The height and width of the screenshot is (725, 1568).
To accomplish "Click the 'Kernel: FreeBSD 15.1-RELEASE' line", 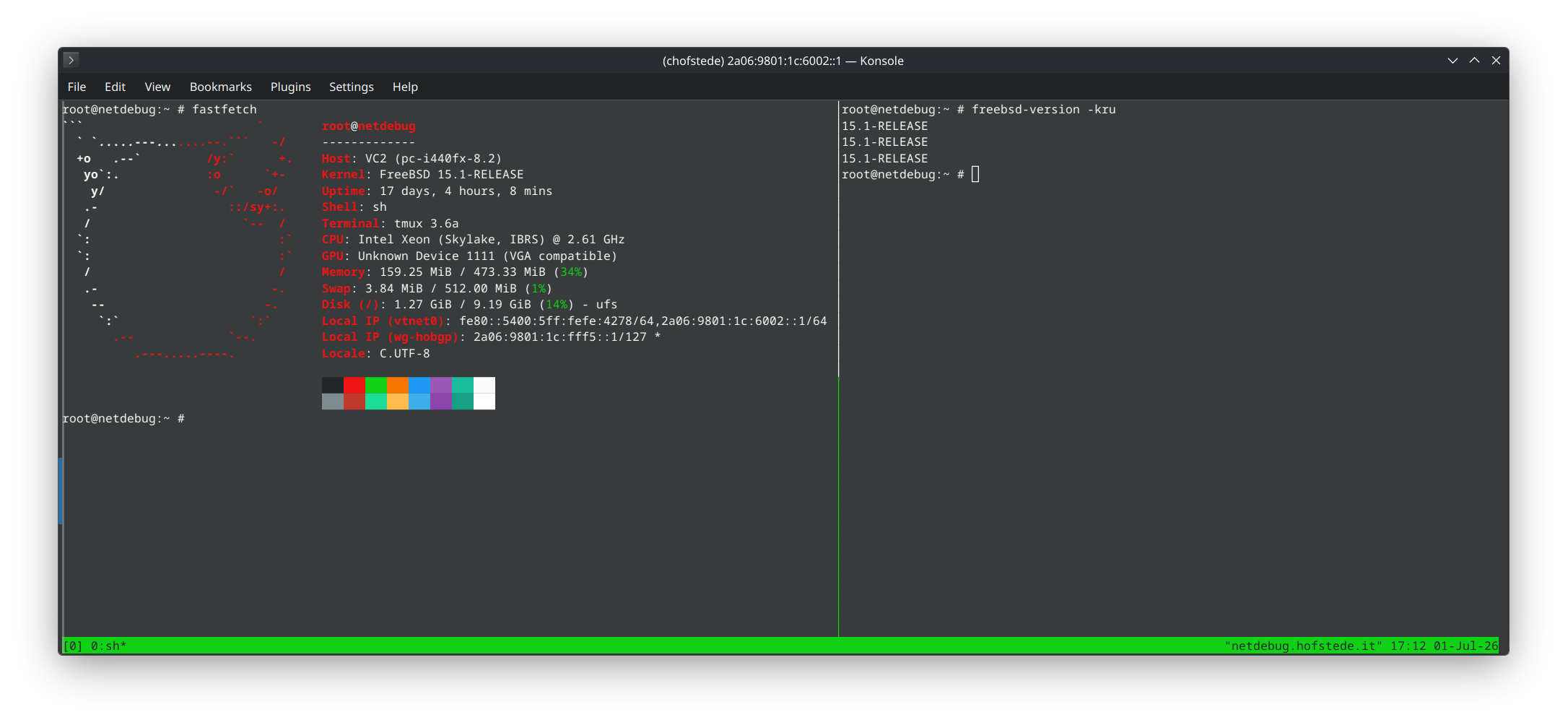I will tap(423, 175).
